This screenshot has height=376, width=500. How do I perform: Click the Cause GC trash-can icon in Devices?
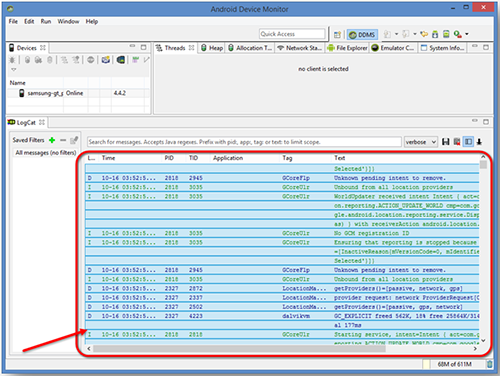point(50,60)
